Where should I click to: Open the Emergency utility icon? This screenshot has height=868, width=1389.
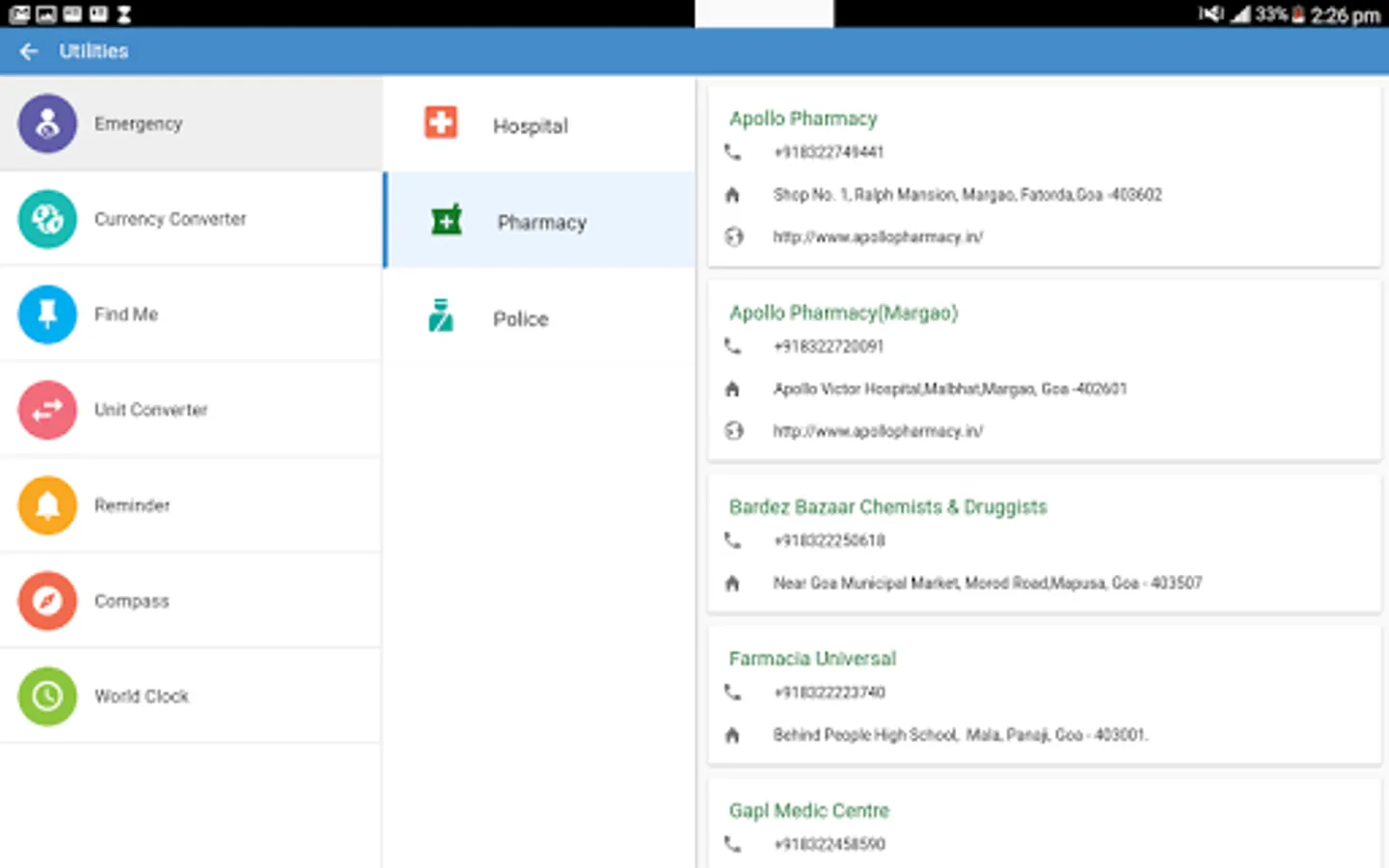(47, 123)
